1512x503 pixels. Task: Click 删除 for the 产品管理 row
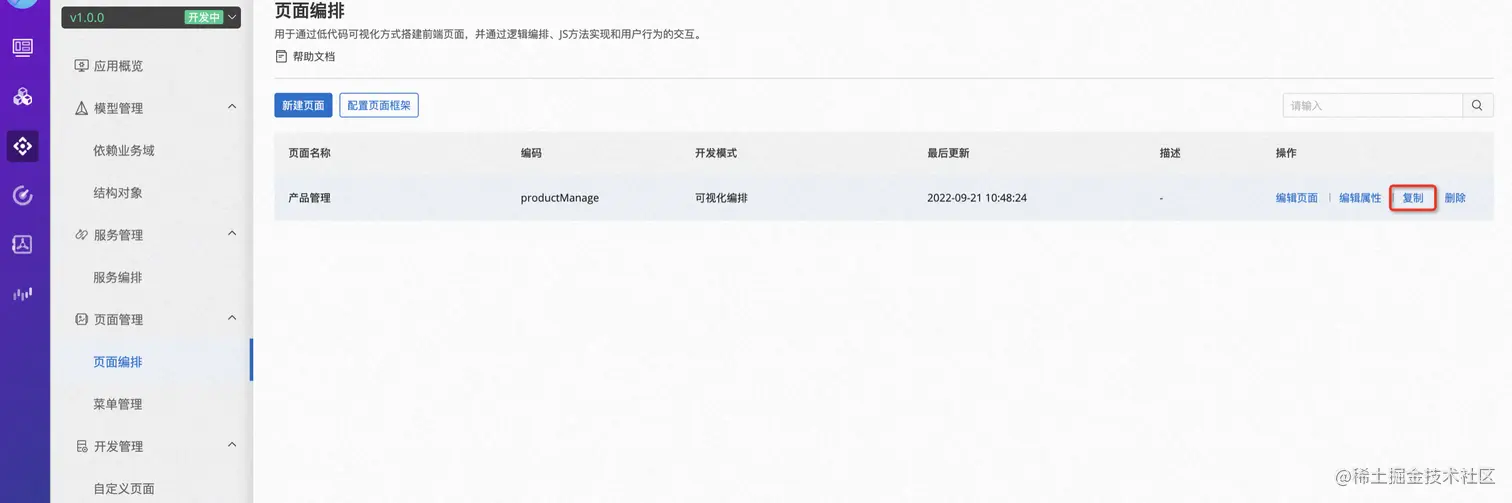coord(1455,198)
